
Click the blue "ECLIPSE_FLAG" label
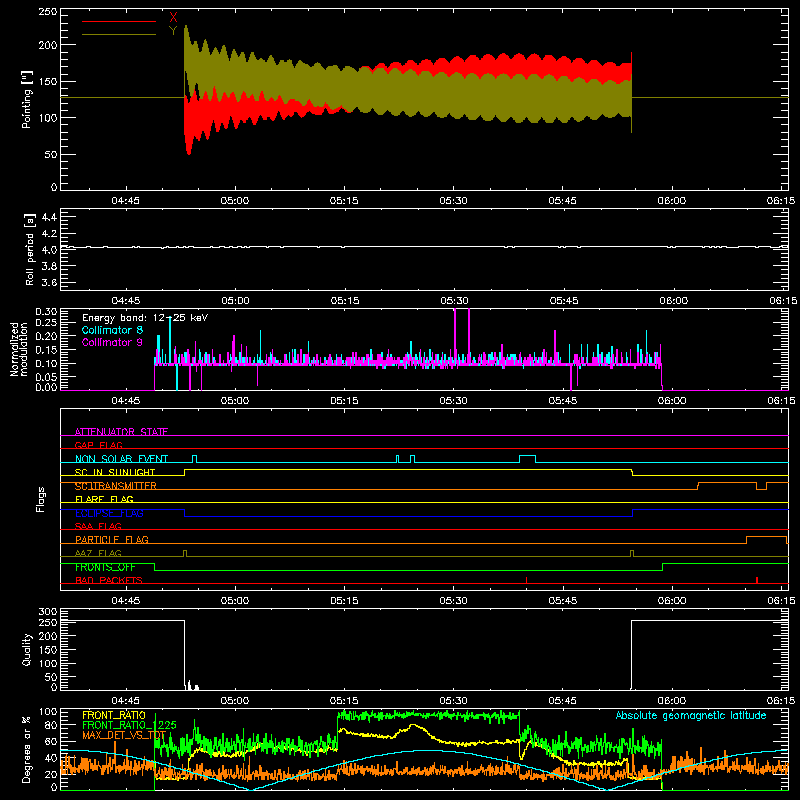point(109,513)
